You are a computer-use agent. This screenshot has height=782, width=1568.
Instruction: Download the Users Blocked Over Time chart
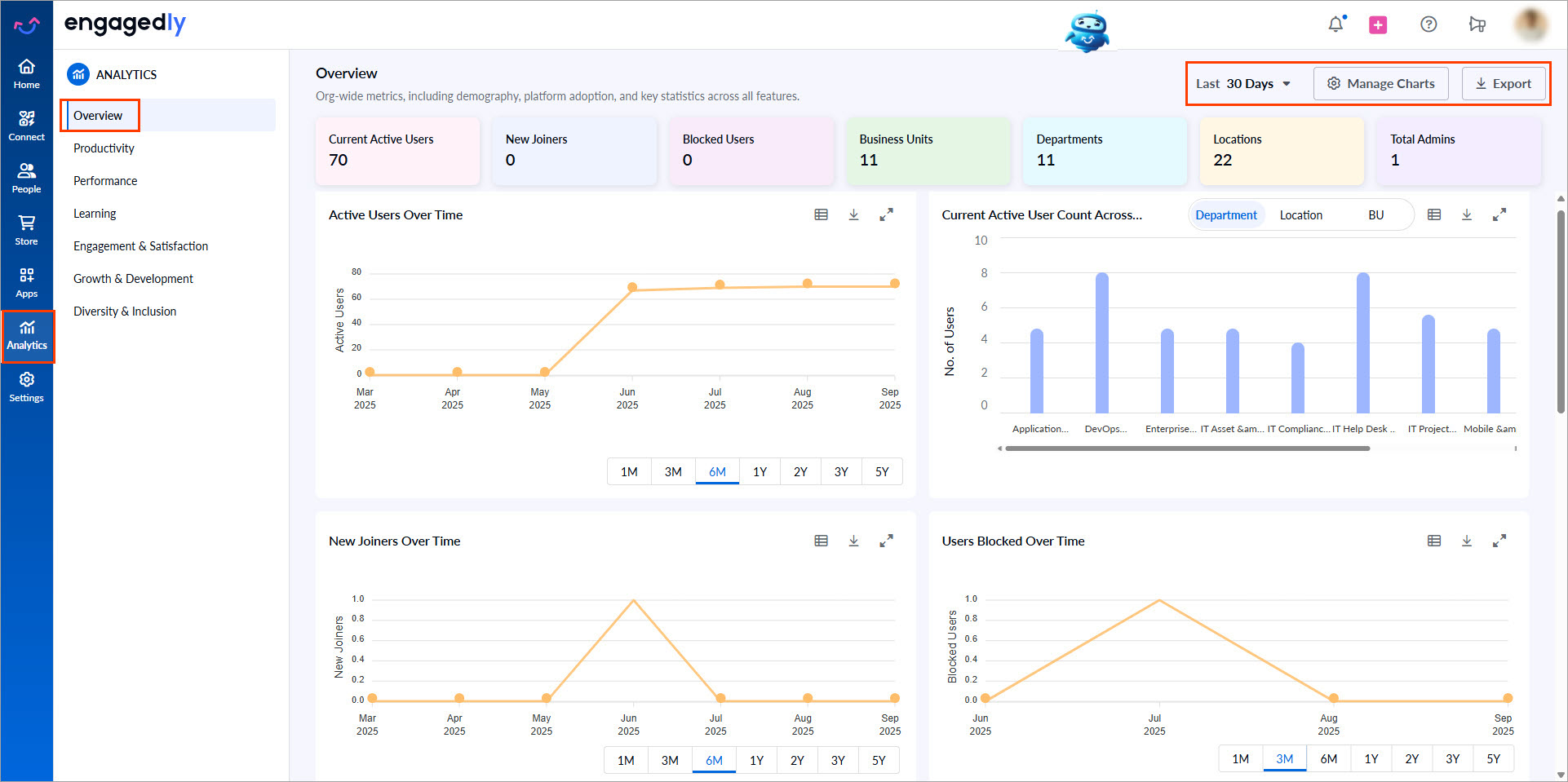[1467, 541]
